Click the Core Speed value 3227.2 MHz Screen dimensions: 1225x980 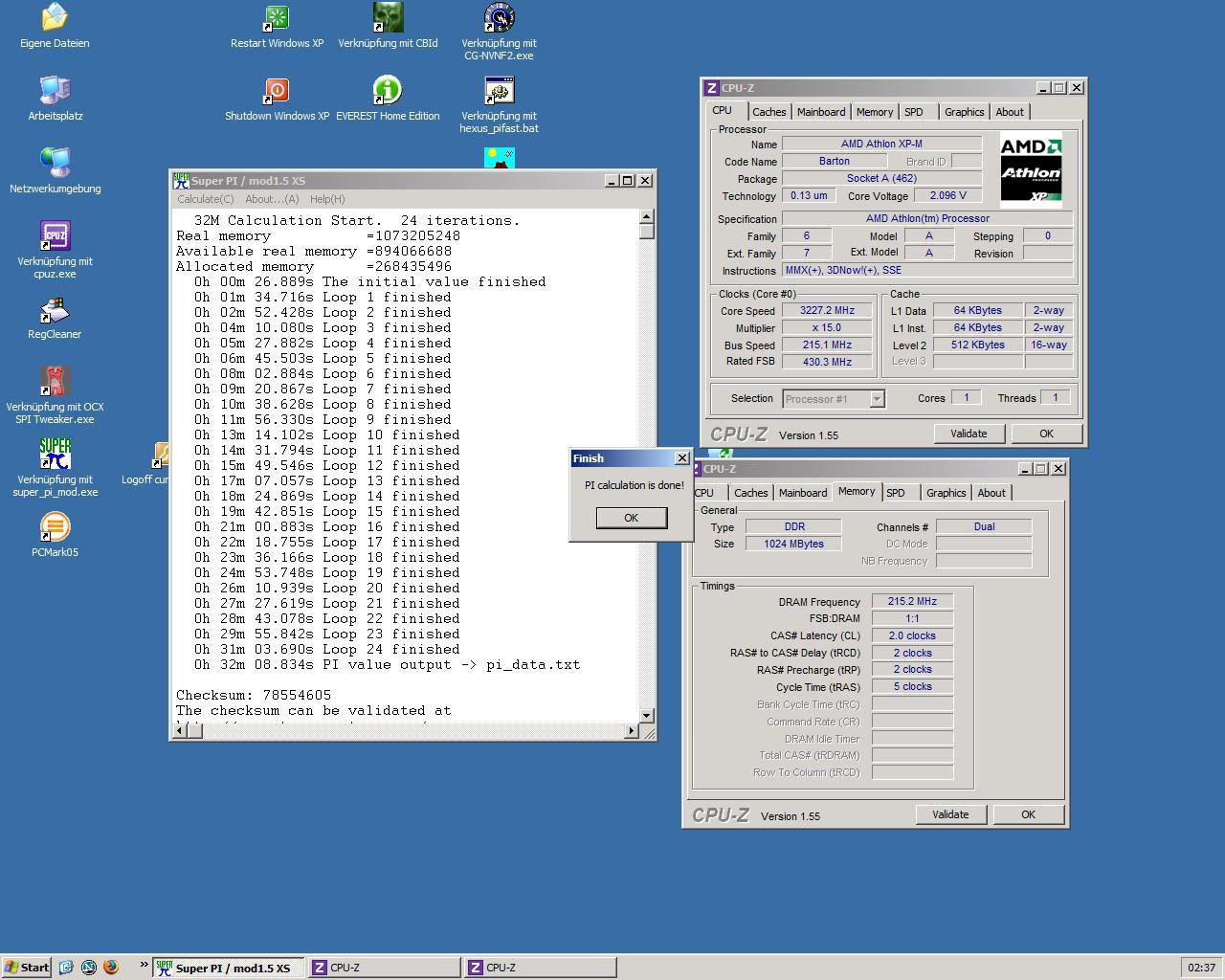pos(827,310)
